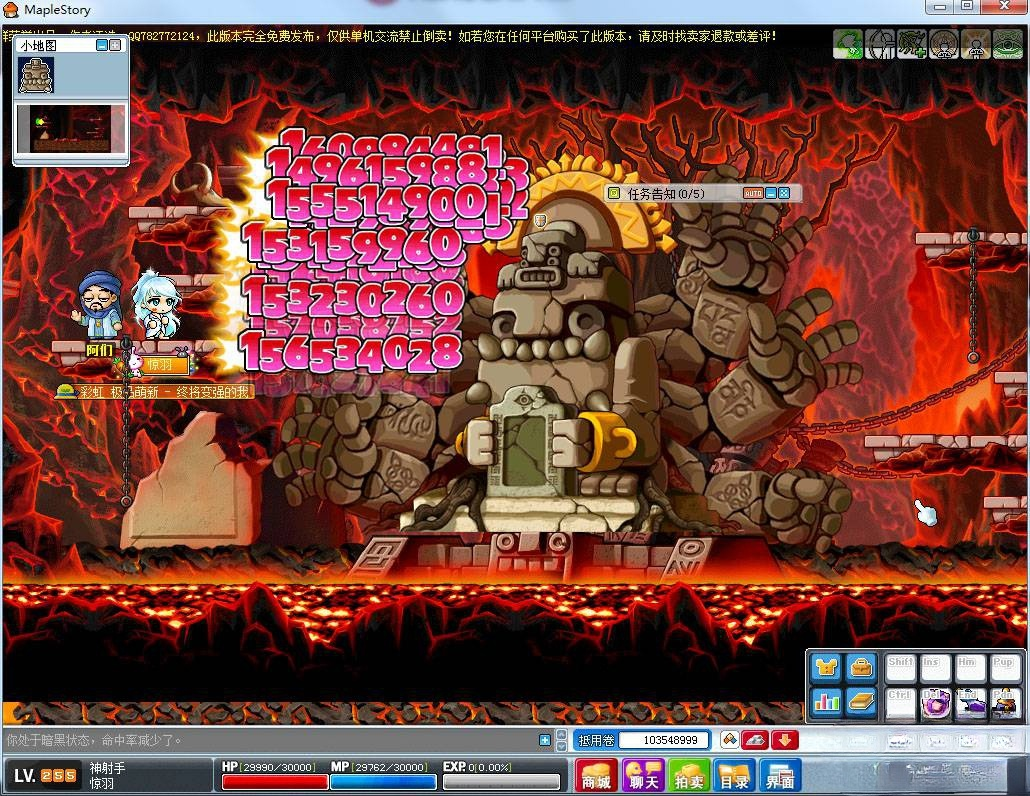Screen dimensions: 1030x796
Task: Expand the chat window with plus button
Action: pos(545,740)
